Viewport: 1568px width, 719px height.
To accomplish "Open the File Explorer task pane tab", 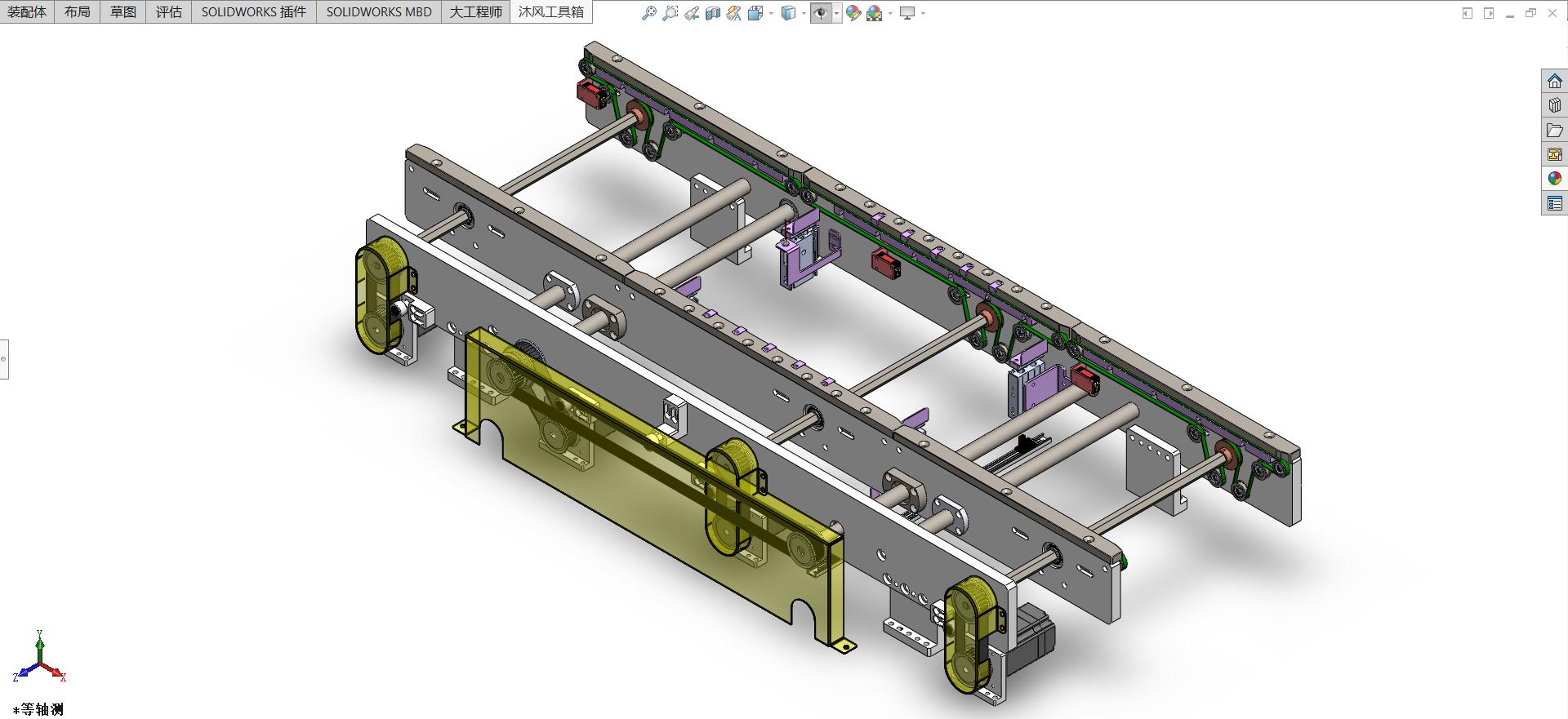I will click(x=1554, y=130).
